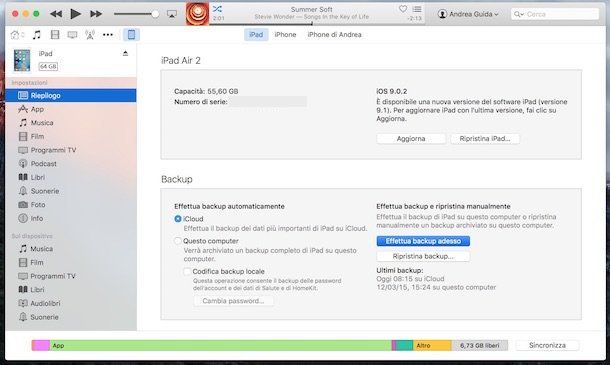
Task: Open Musica under Sul dispositivo
Action: (x=71, y=249)
